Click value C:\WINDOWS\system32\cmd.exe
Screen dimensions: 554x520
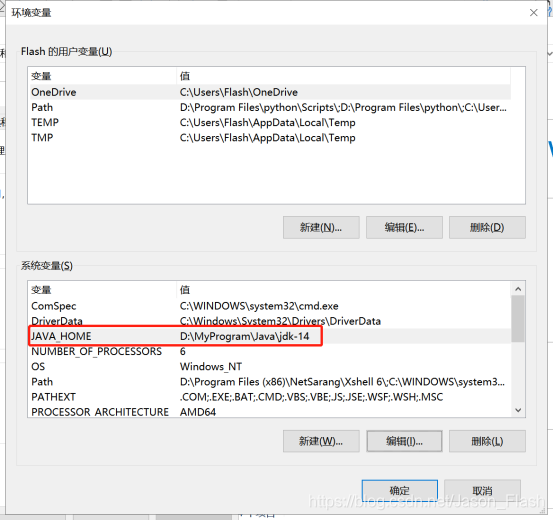259,306
